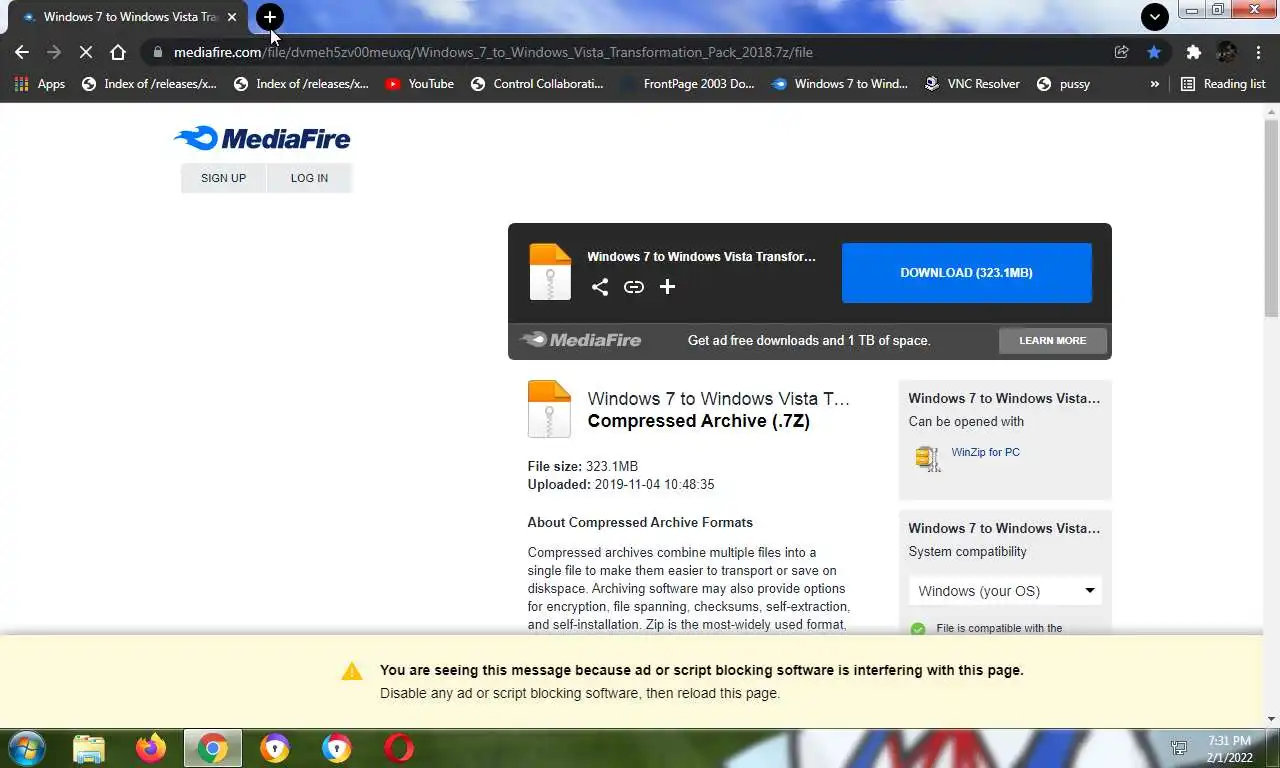Image resolution: width=1280 pixels, height=768 pixels.
Task: Open Chrome from the taskbar
Action: pyautogui.click(x=212, y=748)
